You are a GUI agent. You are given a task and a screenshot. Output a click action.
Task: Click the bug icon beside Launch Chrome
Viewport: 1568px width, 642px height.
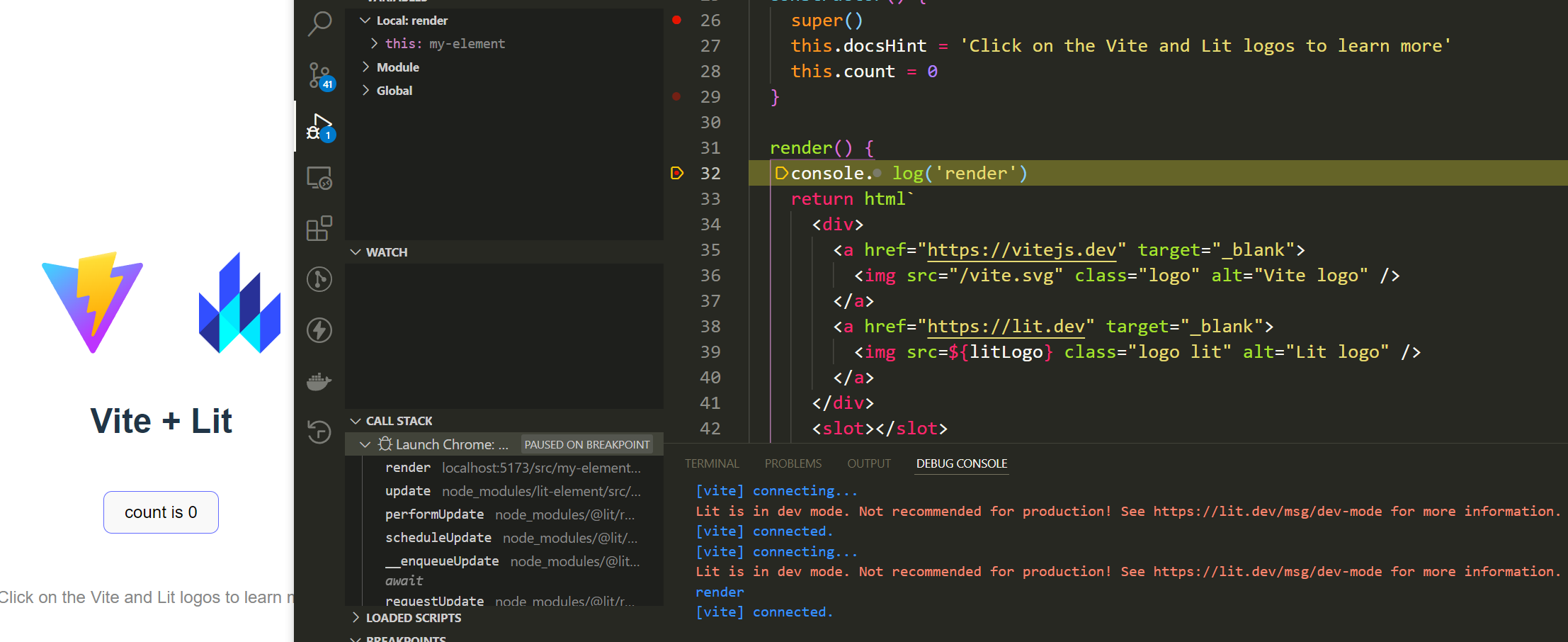(385, 444)
